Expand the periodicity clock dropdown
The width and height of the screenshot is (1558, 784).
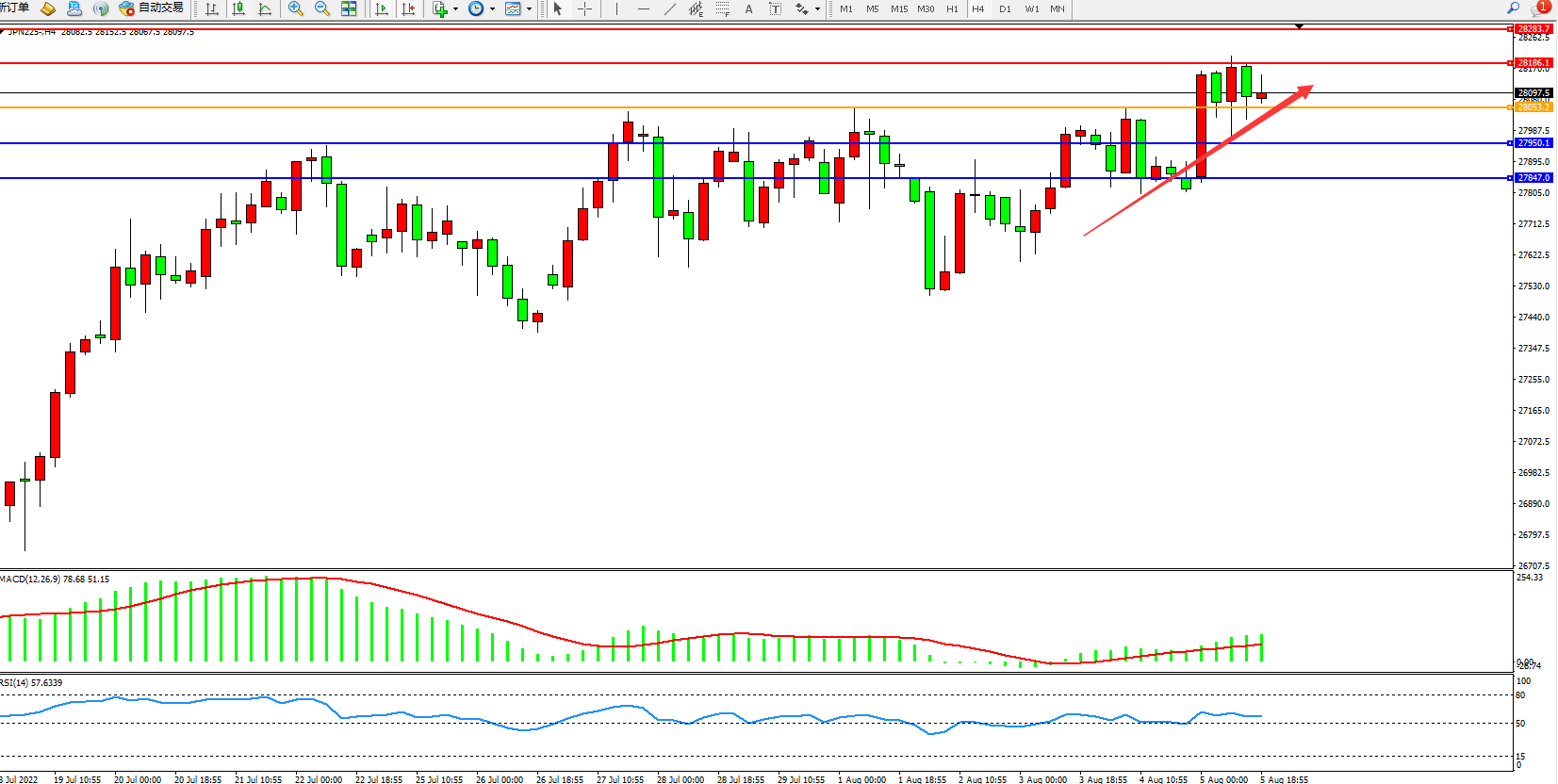pyautogui.click(x=492, y=9)
